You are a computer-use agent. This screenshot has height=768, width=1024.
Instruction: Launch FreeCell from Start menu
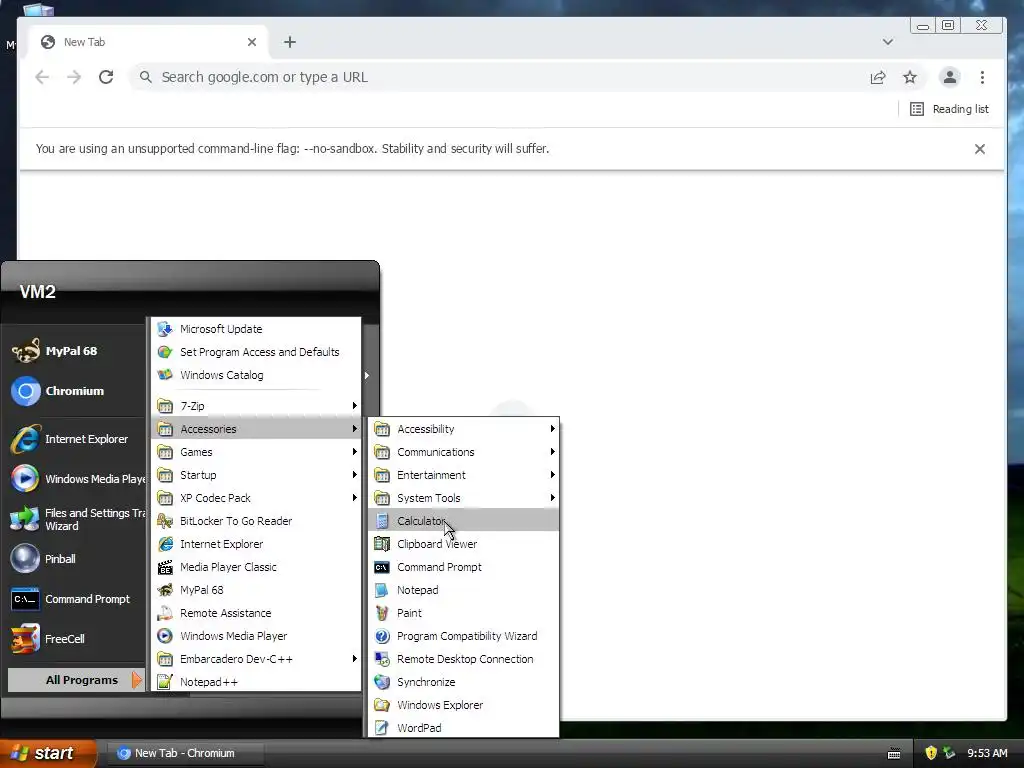[x=76, y=639]
